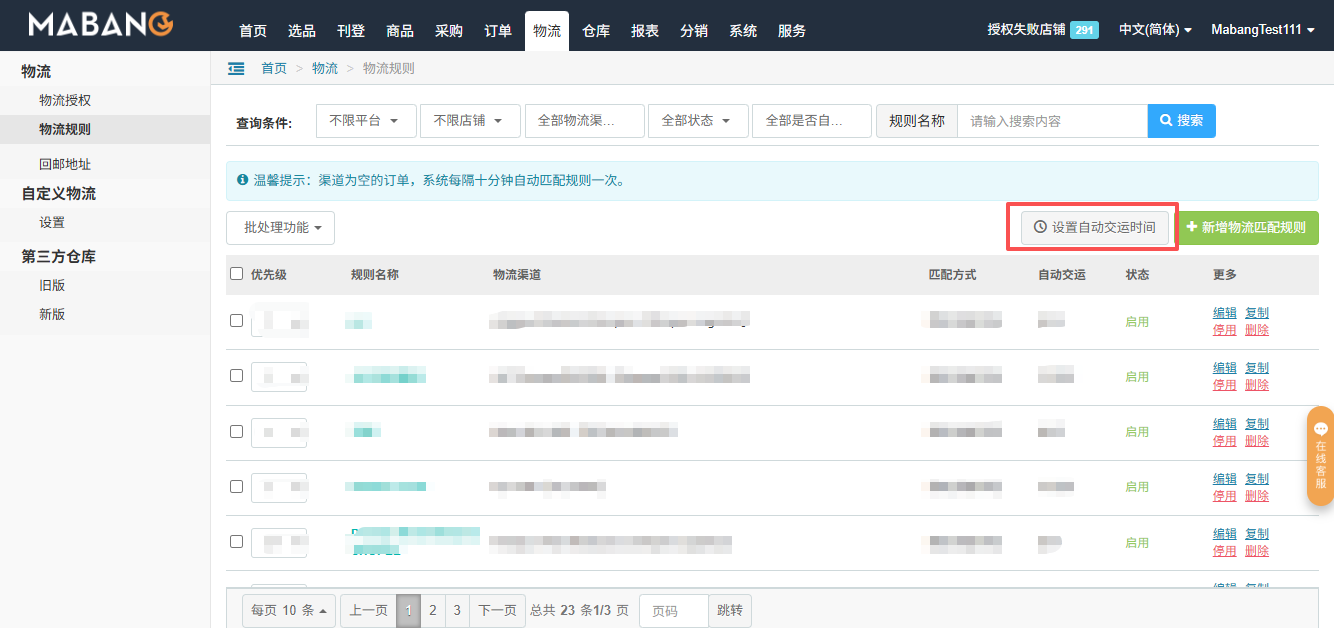The image size is (1334, 628).
Task: Click the 291 failed authorization stores badge
Action: click(1084, 30)
